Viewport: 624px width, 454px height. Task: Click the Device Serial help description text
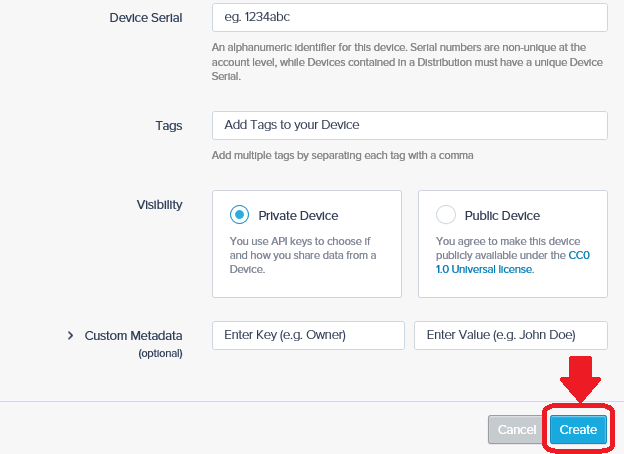(407, 62)
